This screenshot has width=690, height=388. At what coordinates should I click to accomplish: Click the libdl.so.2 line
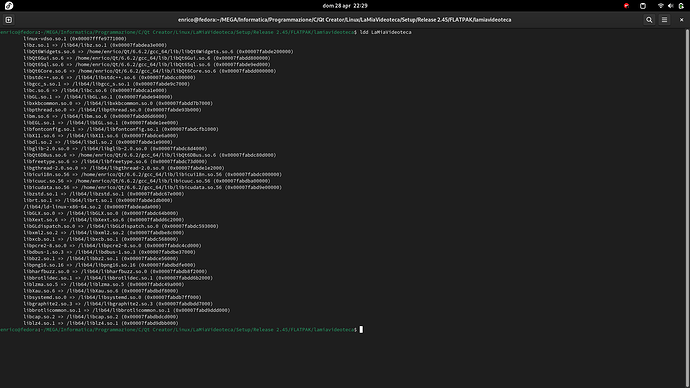98,142
